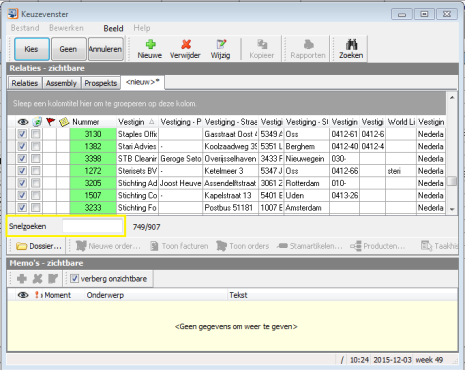Click the Geen button
465x370 pixels.
(x=68, y=49)
